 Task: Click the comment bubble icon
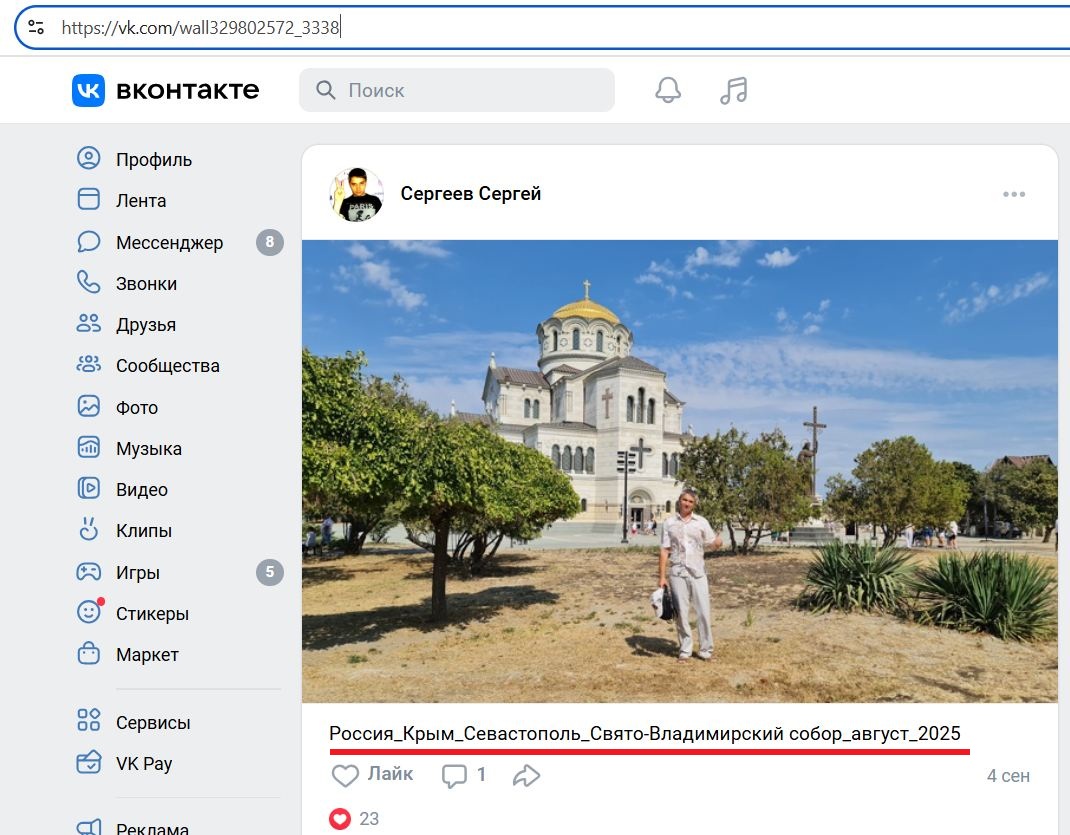pos(455,775)
